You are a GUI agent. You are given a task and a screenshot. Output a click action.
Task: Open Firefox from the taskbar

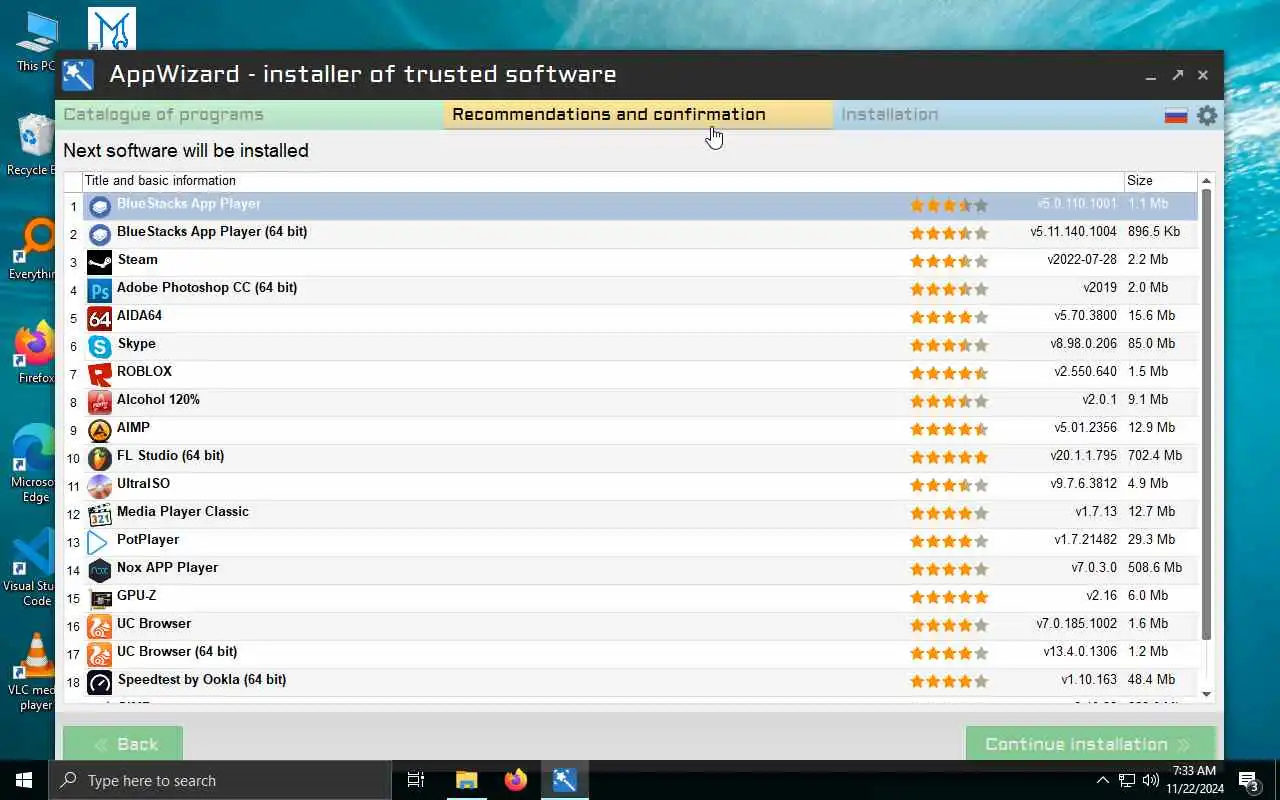[516, 780]
